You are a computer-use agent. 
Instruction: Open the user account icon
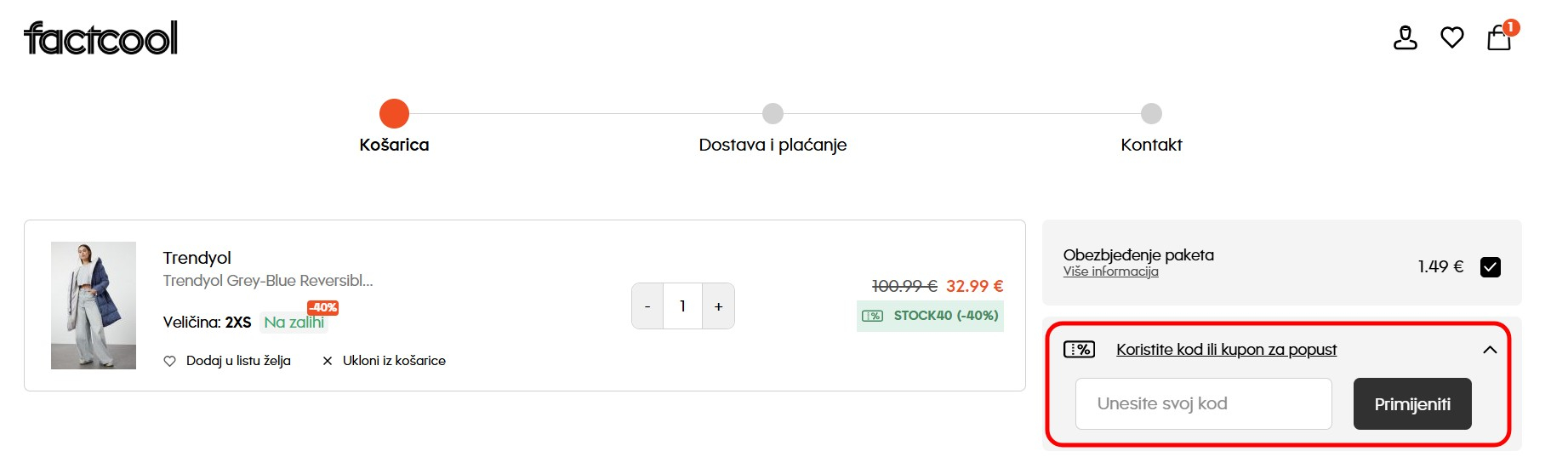click(x=1405, y=37)
